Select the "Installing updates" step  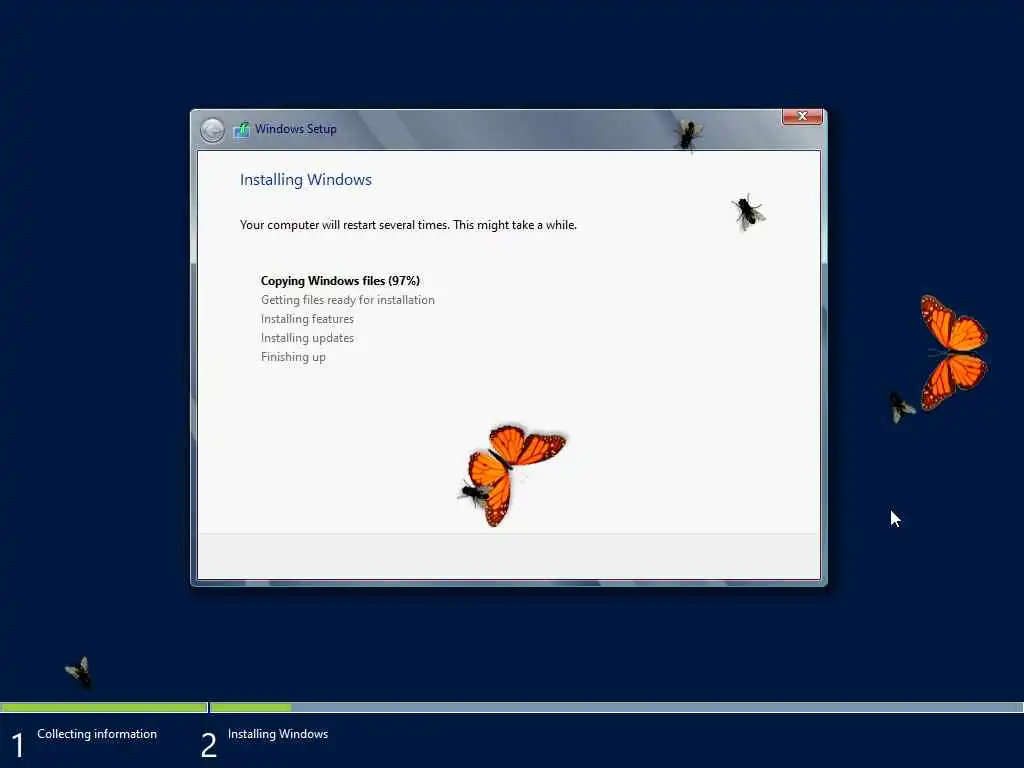(307, 338)
